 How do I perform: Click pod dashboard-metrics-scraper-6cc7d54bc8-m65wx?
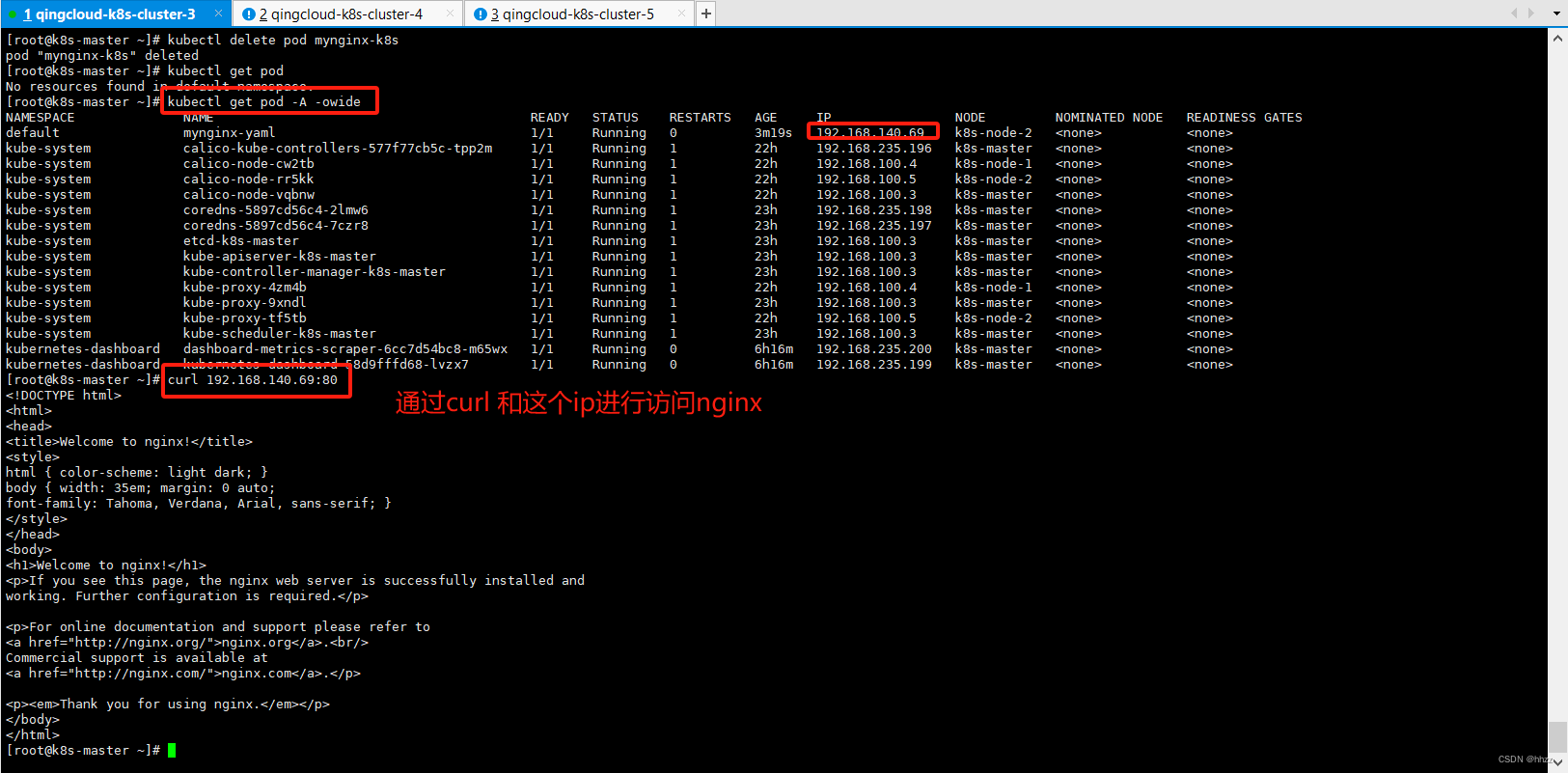coord(344,349)
